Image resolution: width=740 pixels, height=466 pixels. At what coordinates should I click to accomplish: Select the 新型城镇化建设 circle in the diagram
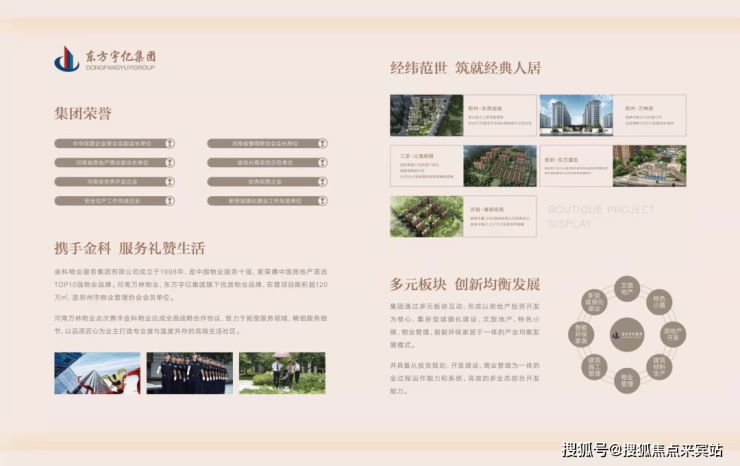pyautogui.click(x=594, y=302)
